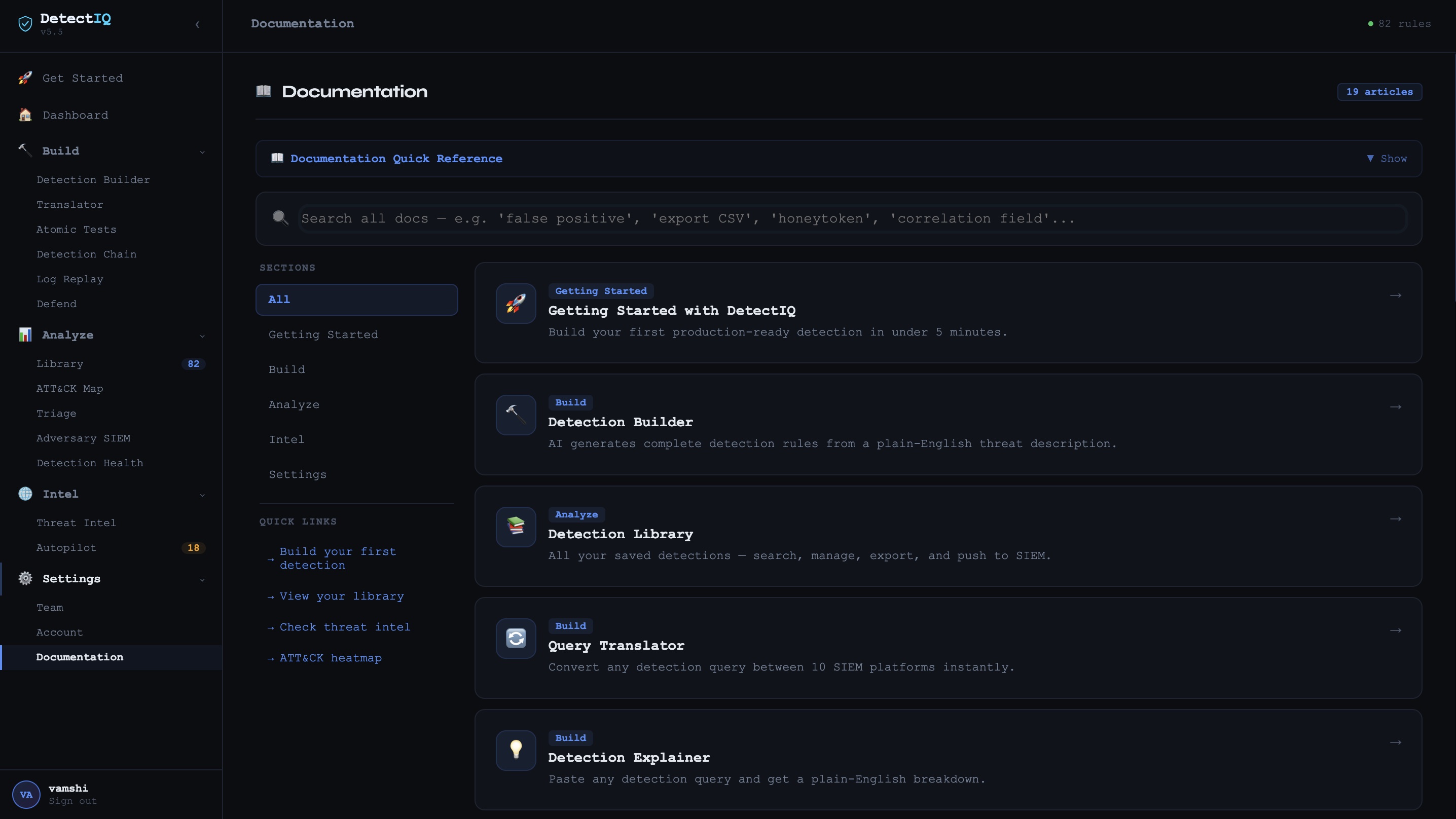This screenshot has width=1456, height=819.
Task: Select the Getting Started docs section
Action: 323,334
